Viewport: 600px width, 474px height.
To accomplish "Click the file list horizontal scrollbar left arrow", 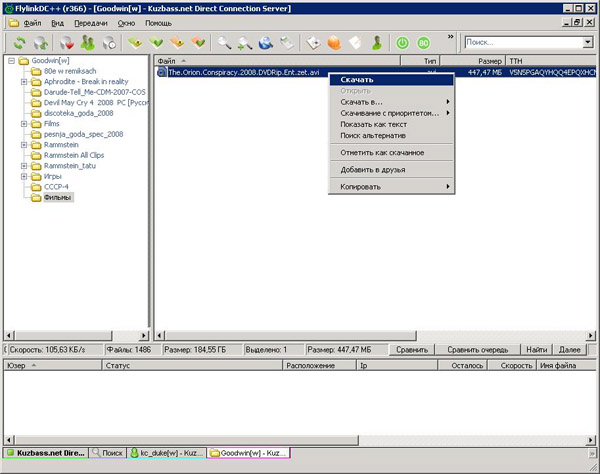I will (x=160, y=336).
